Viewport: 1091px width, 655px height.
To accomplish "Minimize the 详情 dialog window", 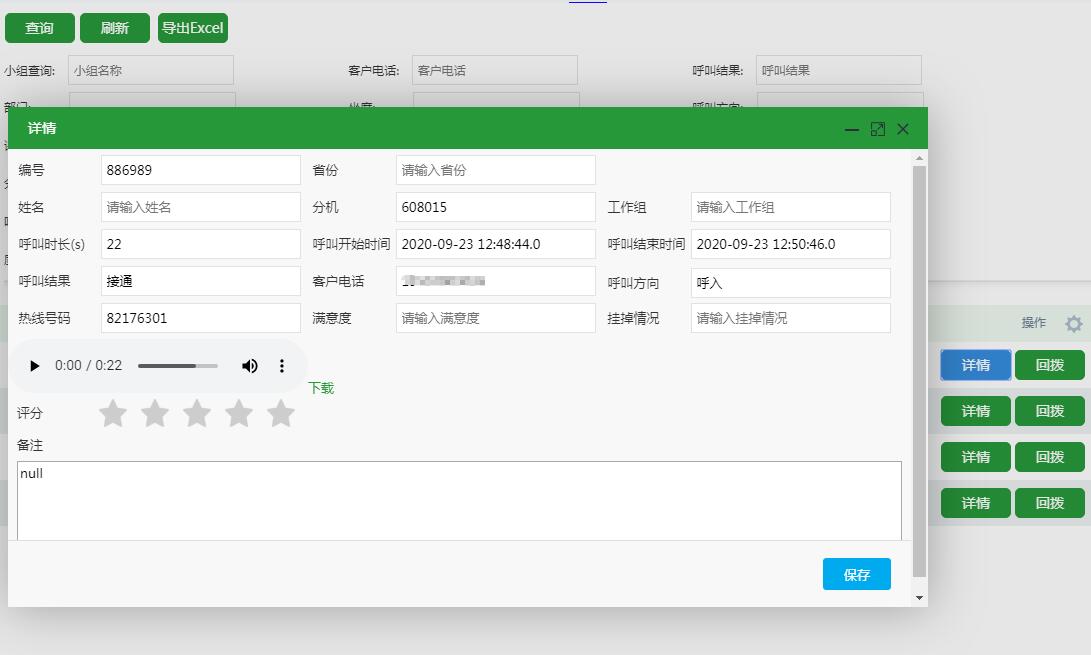I will (x=852, y=129).
